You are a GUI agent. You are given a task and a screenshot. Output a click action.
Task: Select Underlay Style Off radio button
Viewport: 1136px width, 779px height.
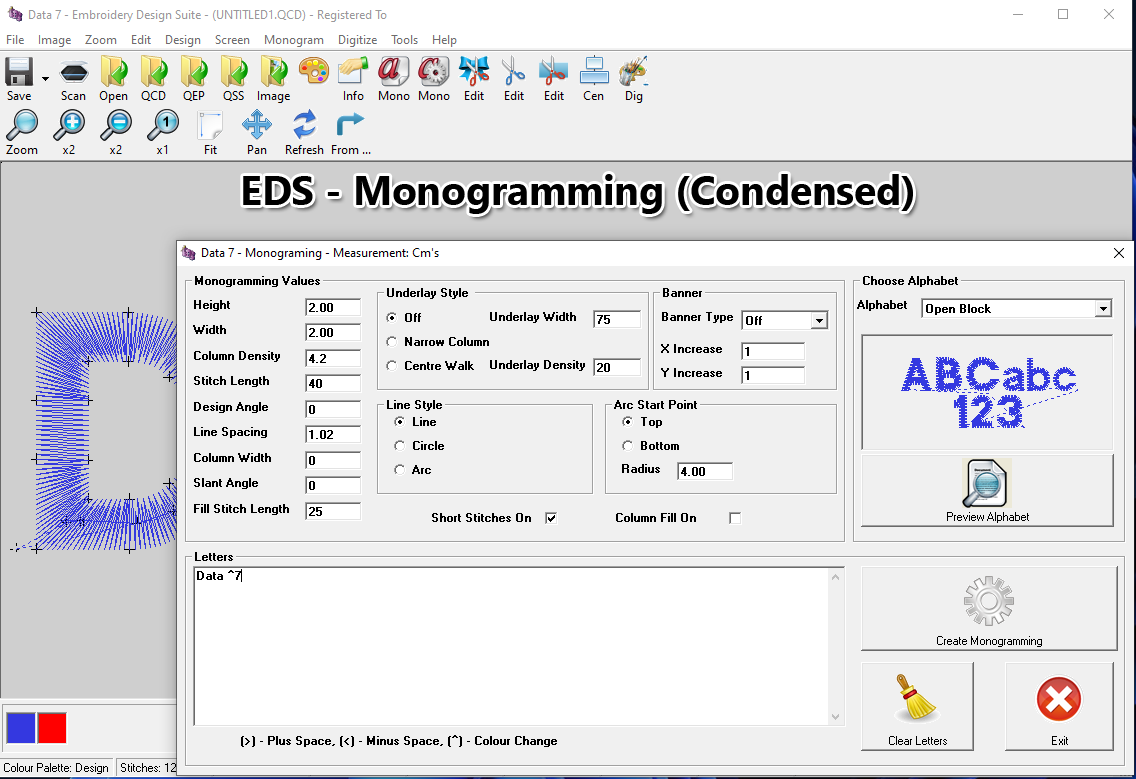392,317
